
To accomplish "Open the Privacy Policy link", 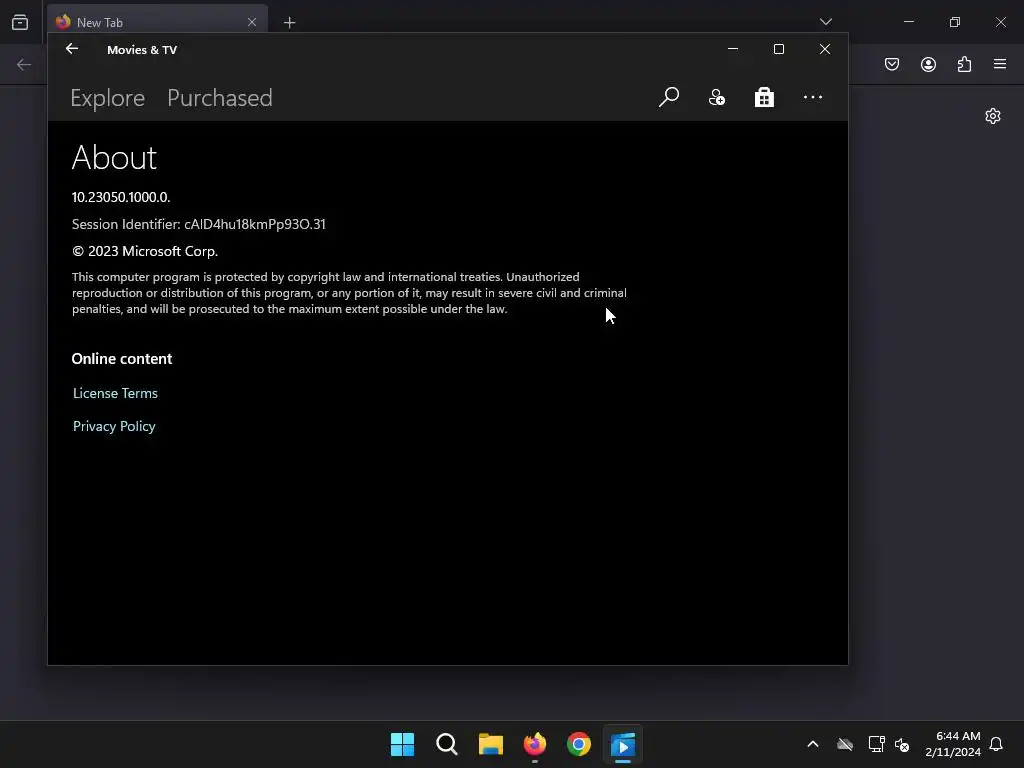I will 114,426.
